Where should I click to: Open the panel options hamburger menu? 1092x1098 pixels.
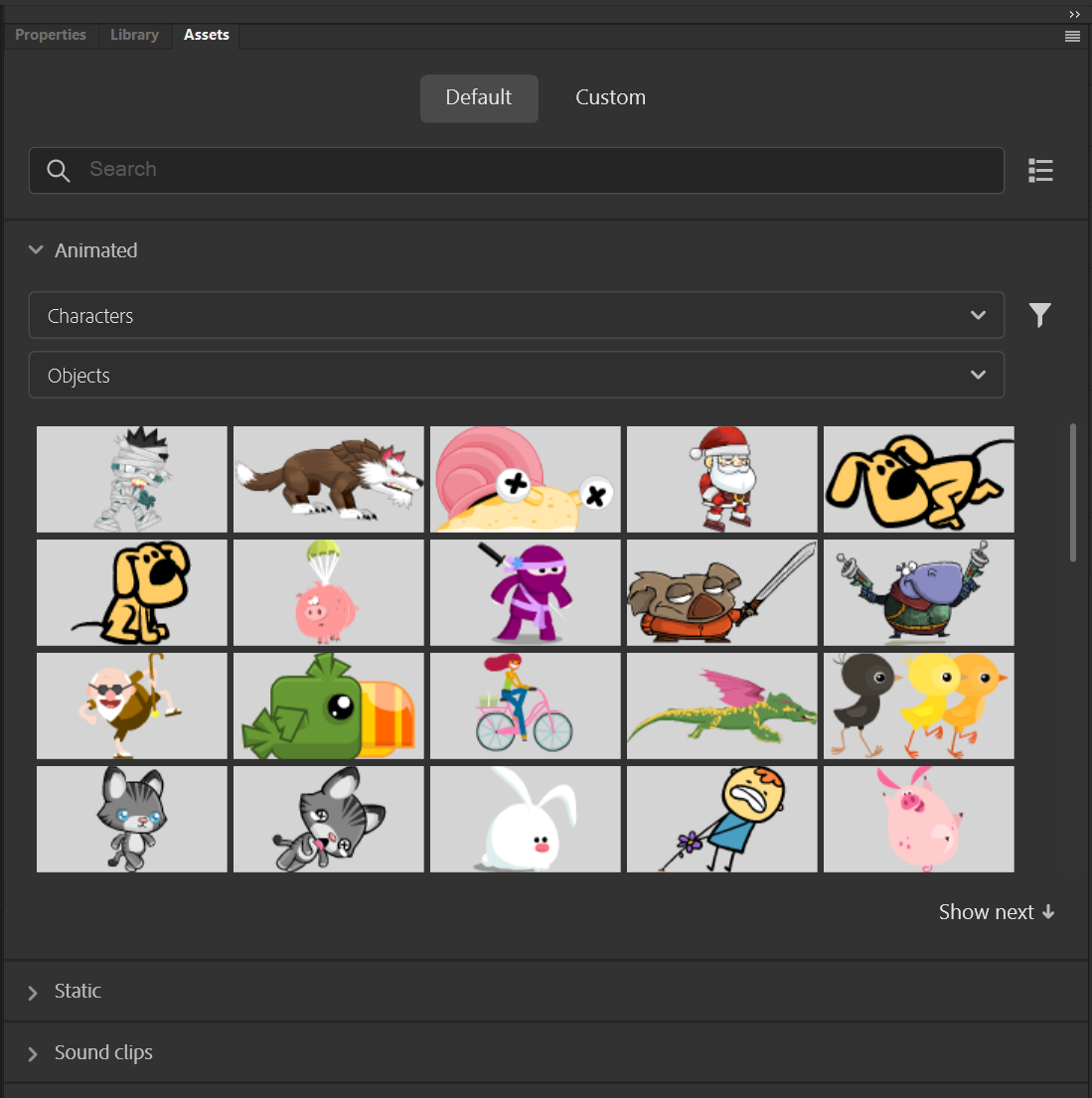(1072, 36)
